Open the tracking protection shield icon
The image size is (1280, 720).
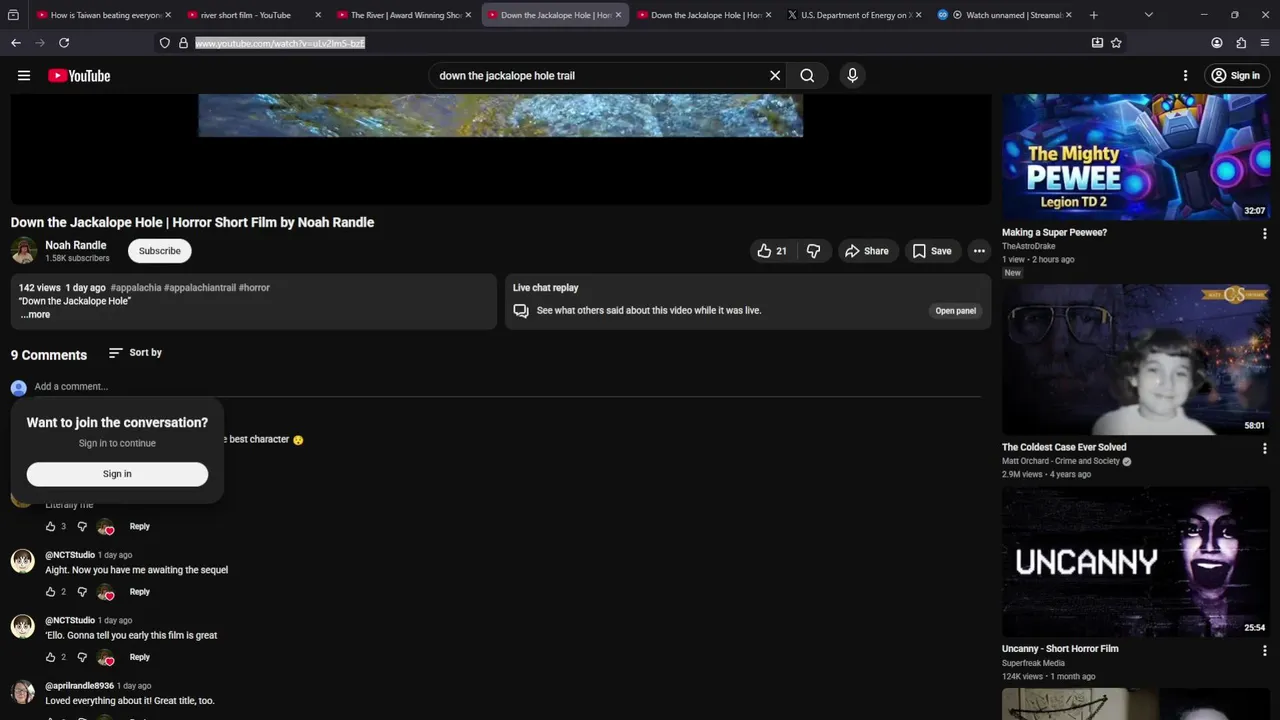pos(165,43)
